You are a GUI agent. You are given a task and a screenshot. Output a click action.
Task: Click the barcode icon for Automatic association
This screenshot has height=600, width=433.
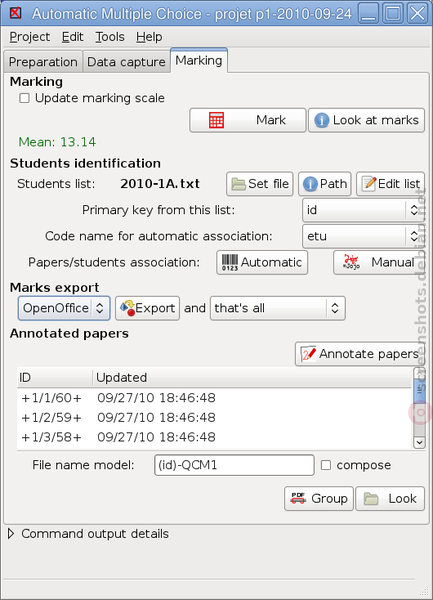pos(230,262)
